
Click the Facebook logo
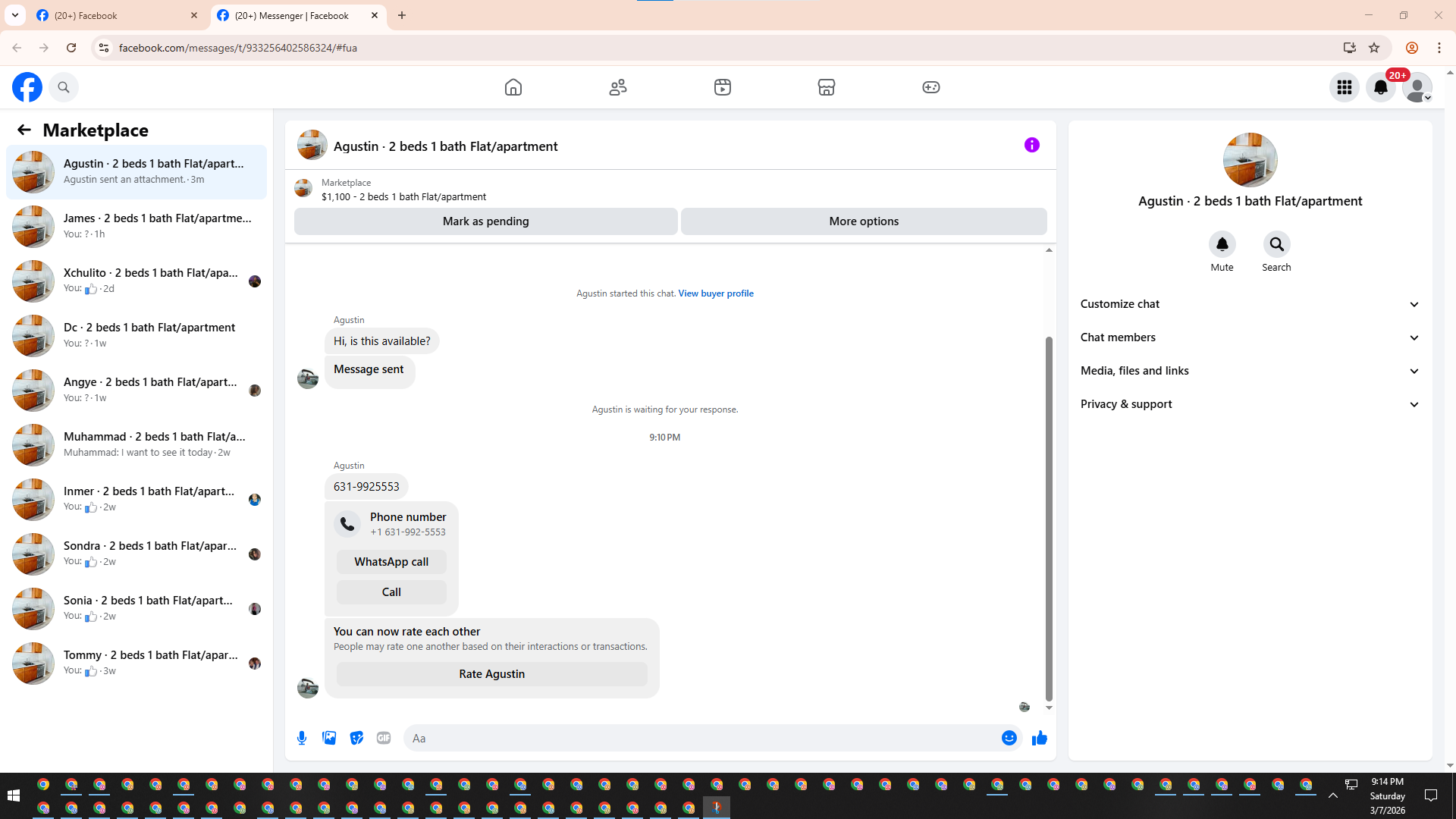pyautogui.click(x=27, y=87)
